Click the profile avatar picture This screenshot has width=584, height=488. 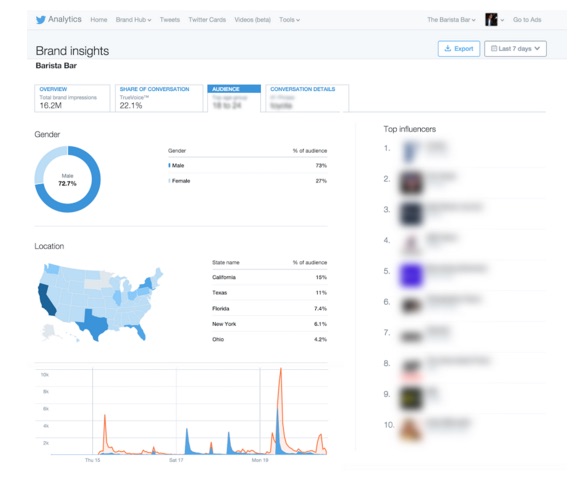[x=491, y=20]
